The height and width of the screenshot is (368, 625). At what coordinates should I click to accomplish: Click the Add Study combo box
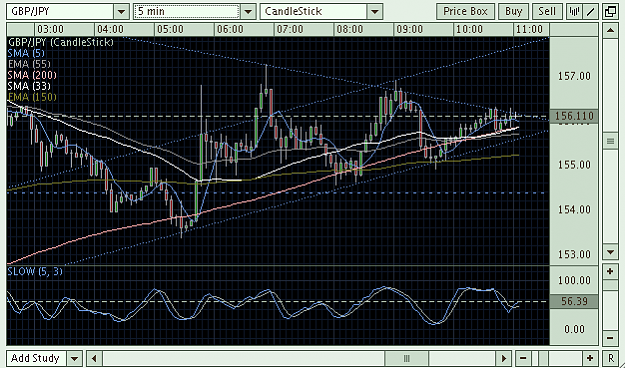37,358
